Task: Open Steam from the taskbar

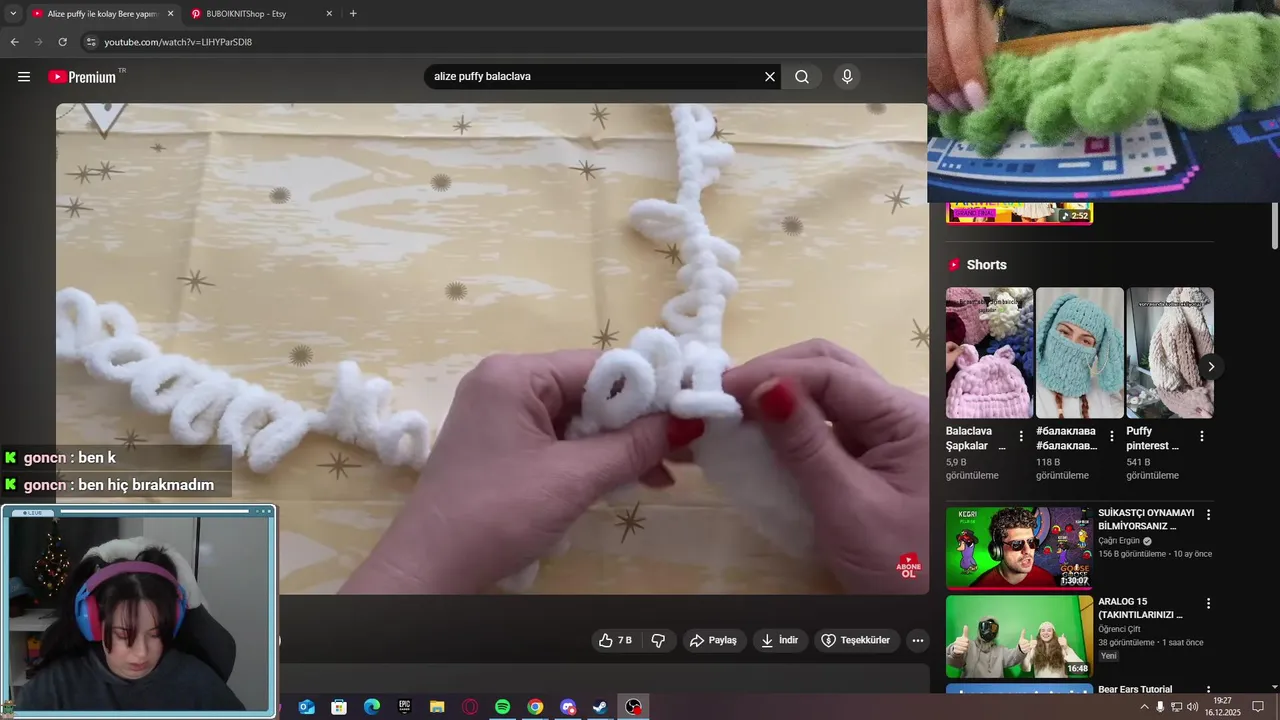Action: 600,707
